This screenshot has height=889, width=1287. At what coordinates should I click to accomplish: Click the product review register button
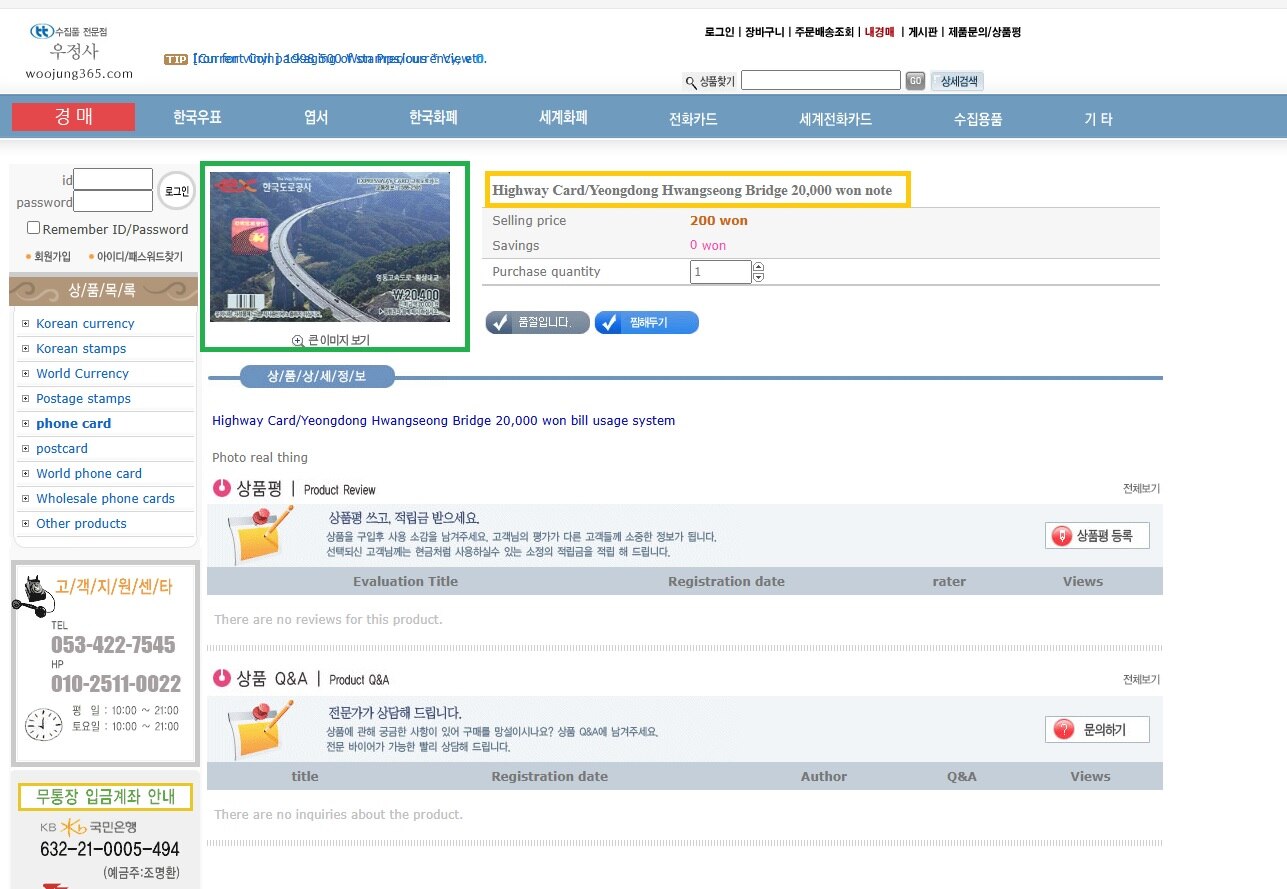click(x=1097, y=536)
